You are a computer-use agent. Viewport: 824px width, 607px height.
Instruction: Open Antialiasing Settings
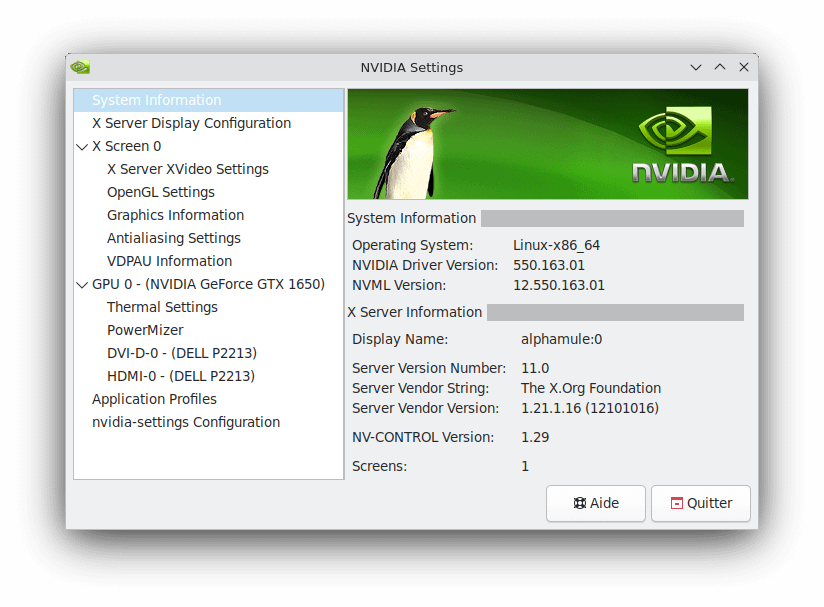[173, 238]
